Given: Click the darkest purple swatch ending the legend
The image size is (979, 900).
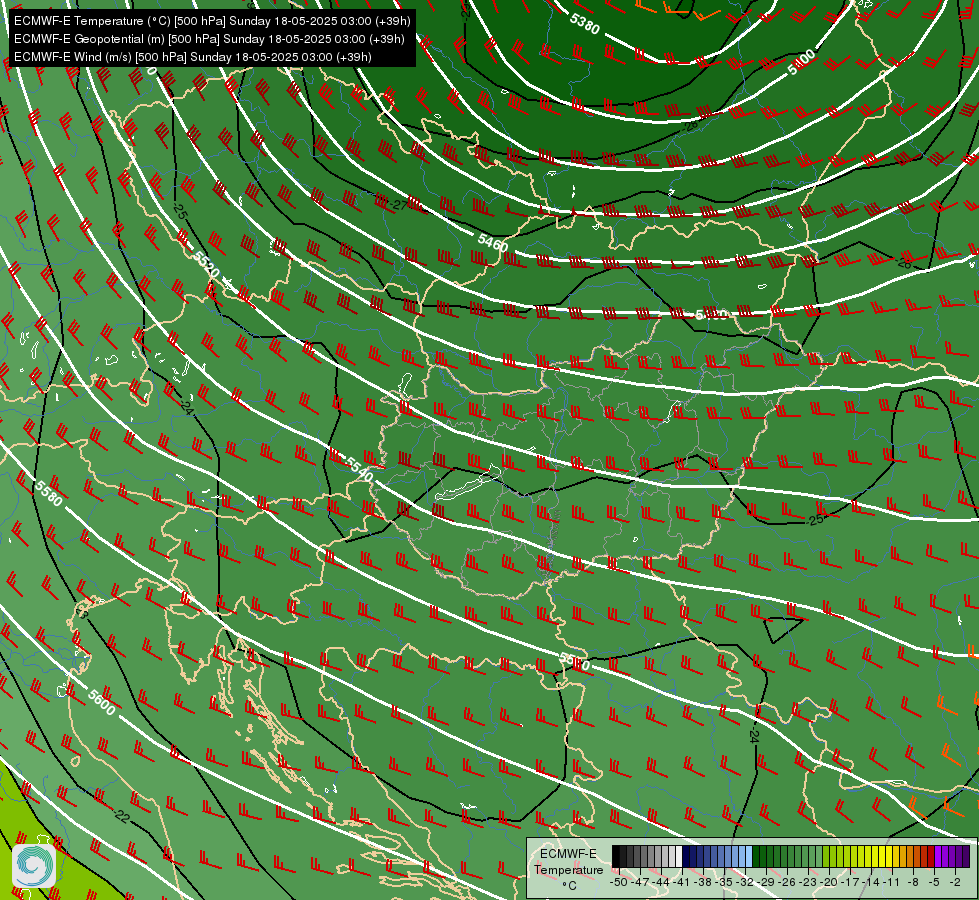Looking at the screenshot, I should [x=966, y=857].
